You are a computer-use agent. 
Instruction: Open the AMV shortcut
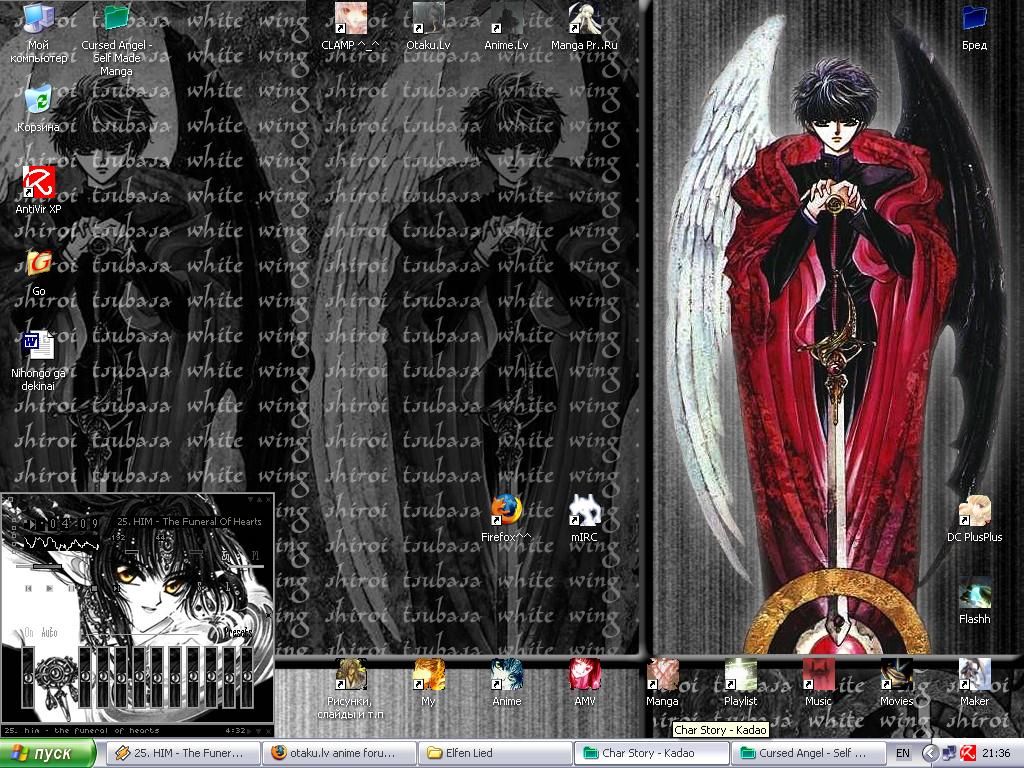tap(584, 682)
